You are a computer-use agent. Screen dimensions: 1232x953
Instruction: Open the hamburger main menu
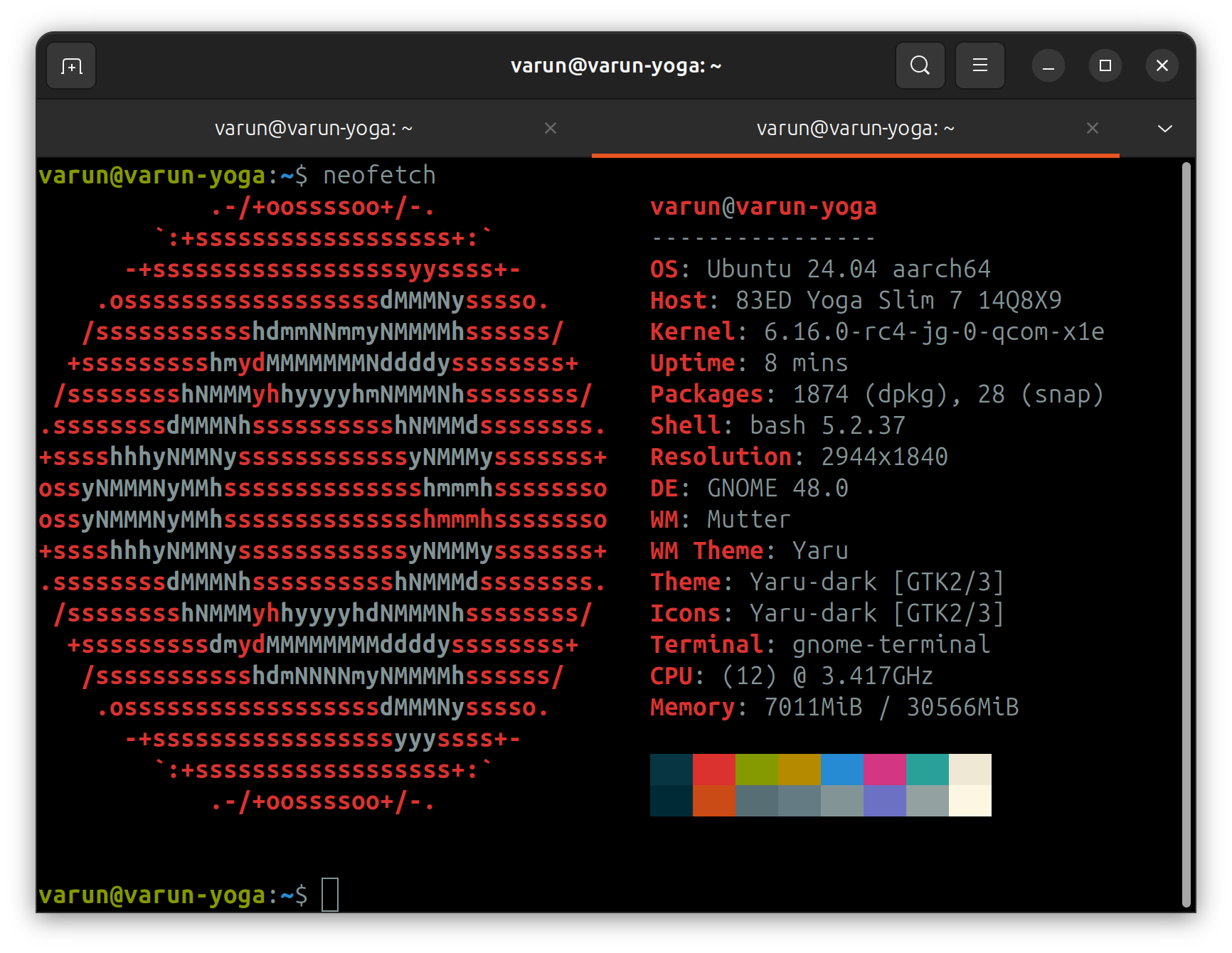pyautogui.click(x=979, y=65)
